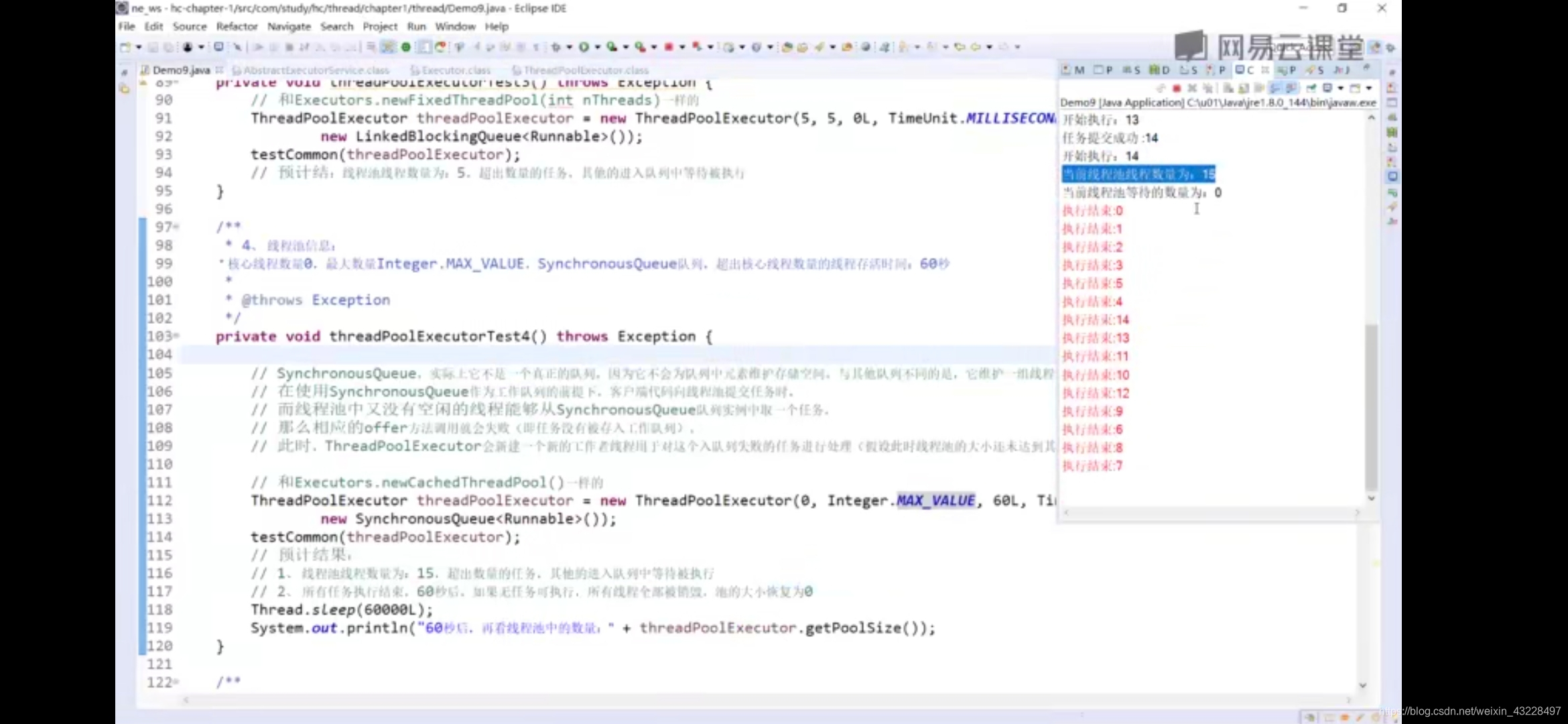The width and height of the screenshot is (1568, 724).
Task: Open the Window menu
Action: pos(455,26)
